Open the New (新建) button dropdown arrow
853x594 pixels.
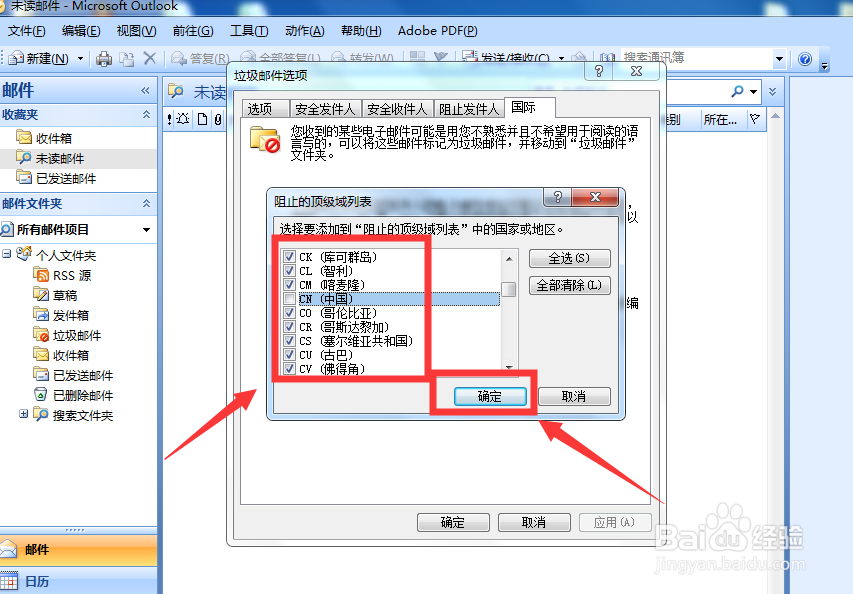[x=81, y=58]
